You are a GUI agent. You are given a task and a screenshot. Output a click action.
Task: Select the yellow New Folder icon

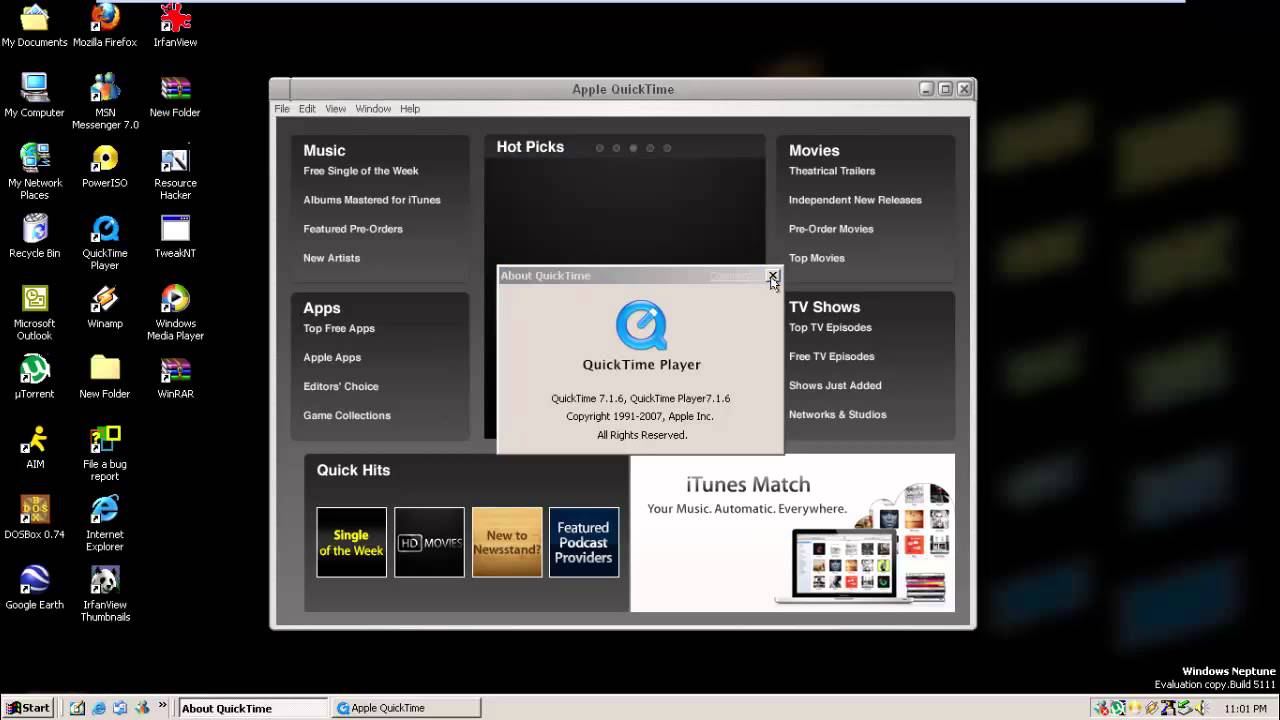105,376
